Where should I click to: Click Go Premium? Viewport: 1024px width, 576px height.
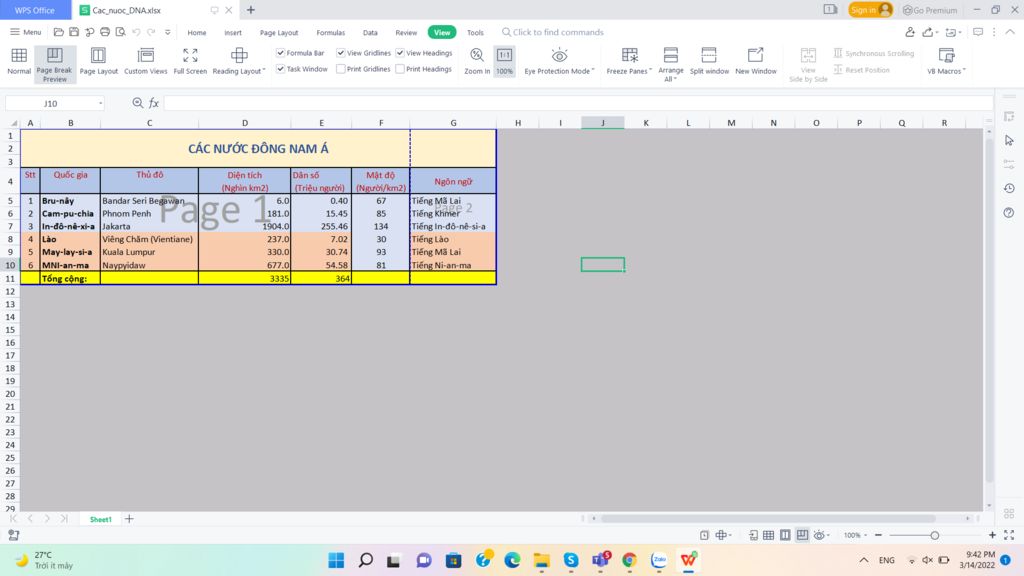[x=930, y=10]
